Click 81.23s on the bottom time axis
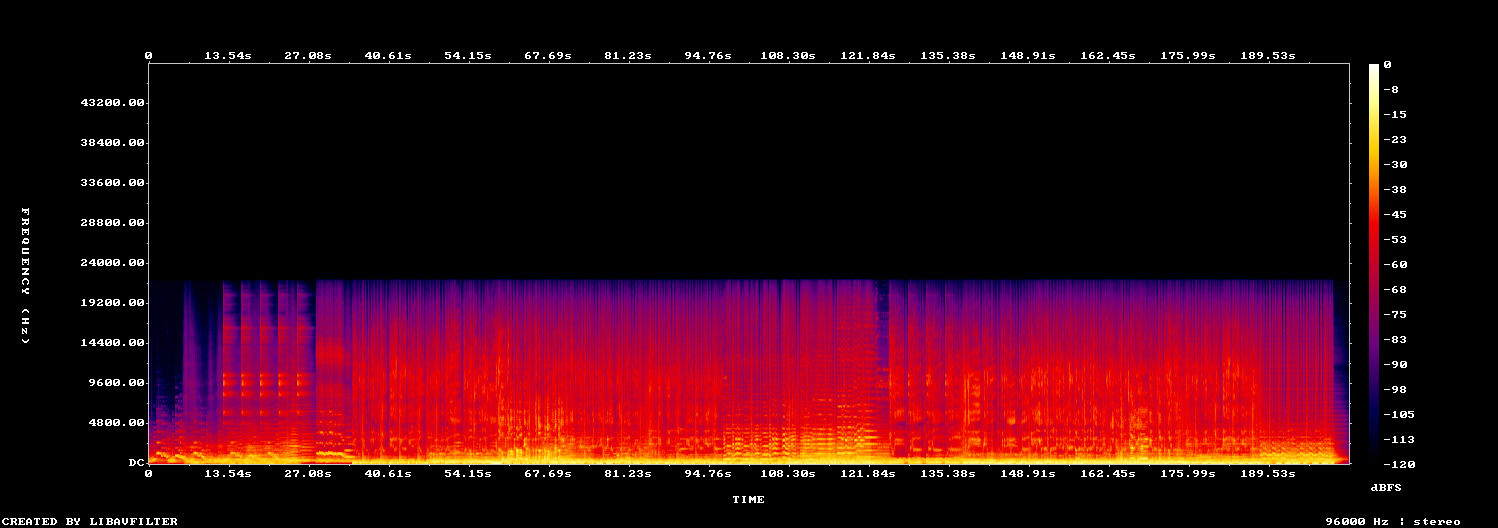 628,473
